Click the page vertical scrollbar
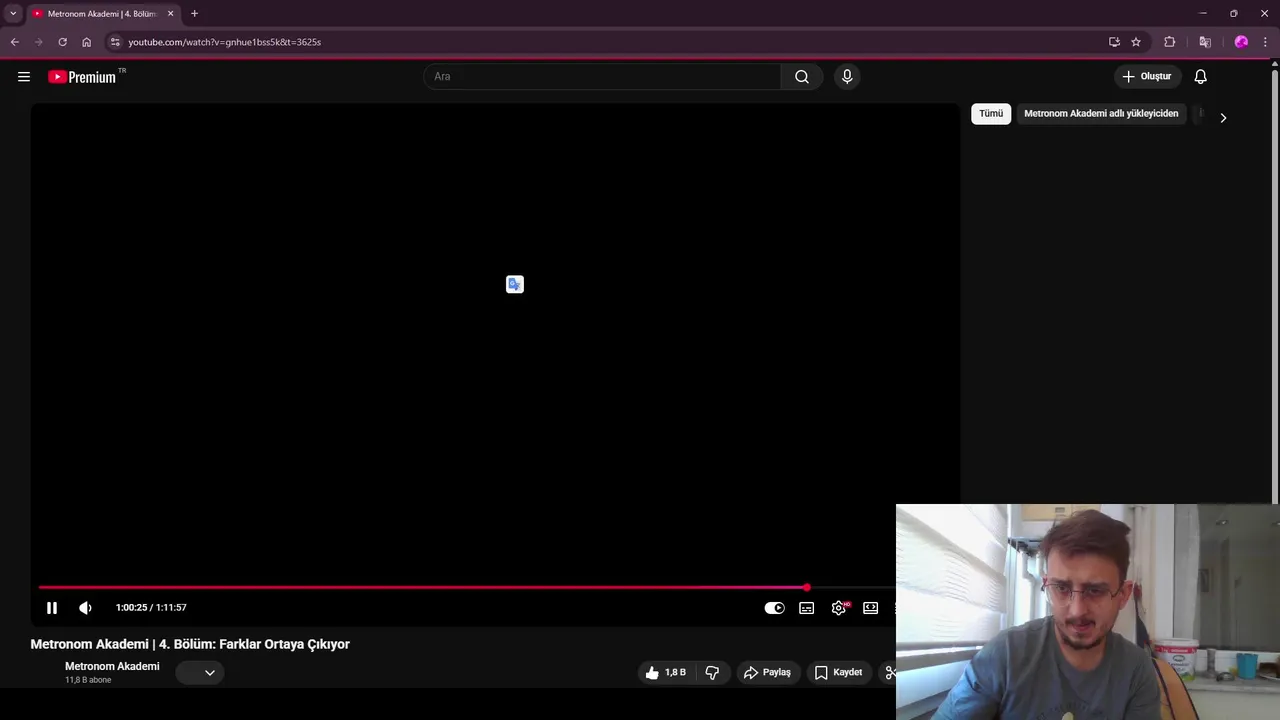1280x720 pixels. (1275, 285)
